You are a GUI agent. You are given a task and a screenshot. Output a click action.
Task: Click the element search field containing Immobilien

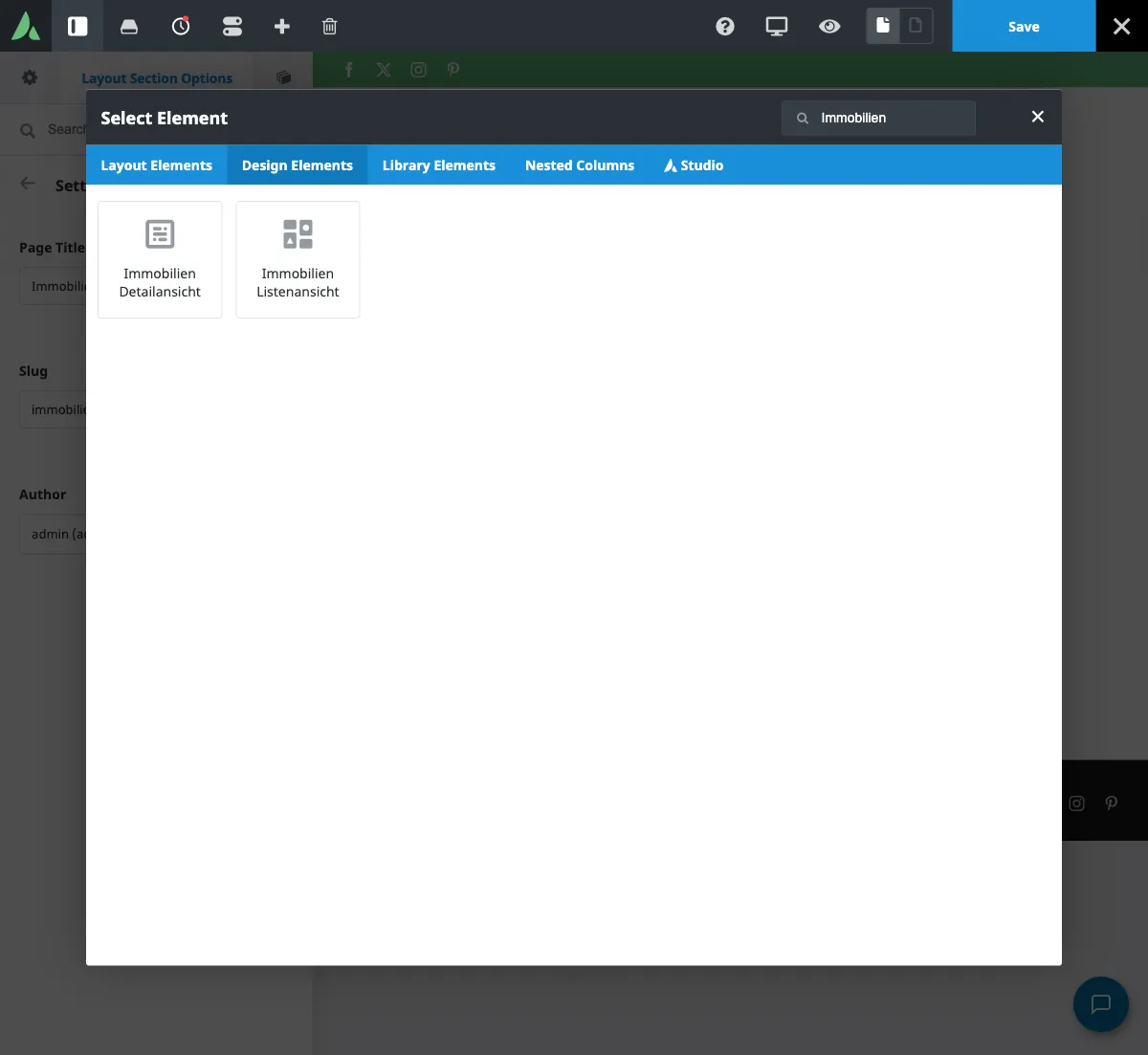click(x=878, y=118)
